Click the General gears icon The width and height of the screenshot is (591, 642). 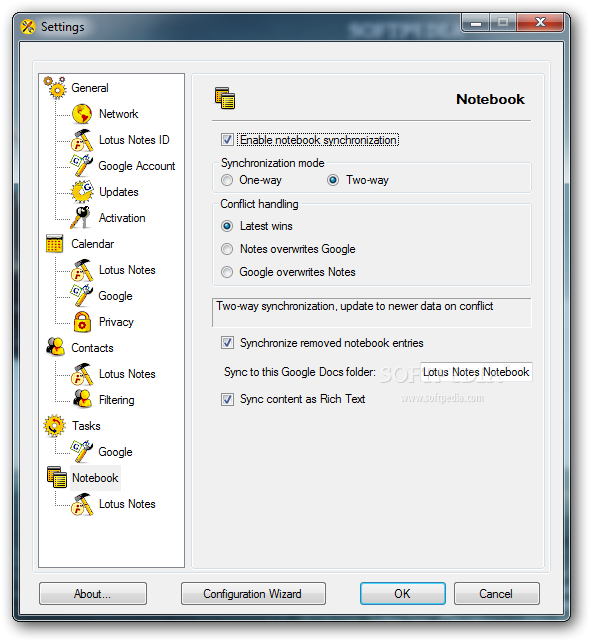click(x=55, y=87)
